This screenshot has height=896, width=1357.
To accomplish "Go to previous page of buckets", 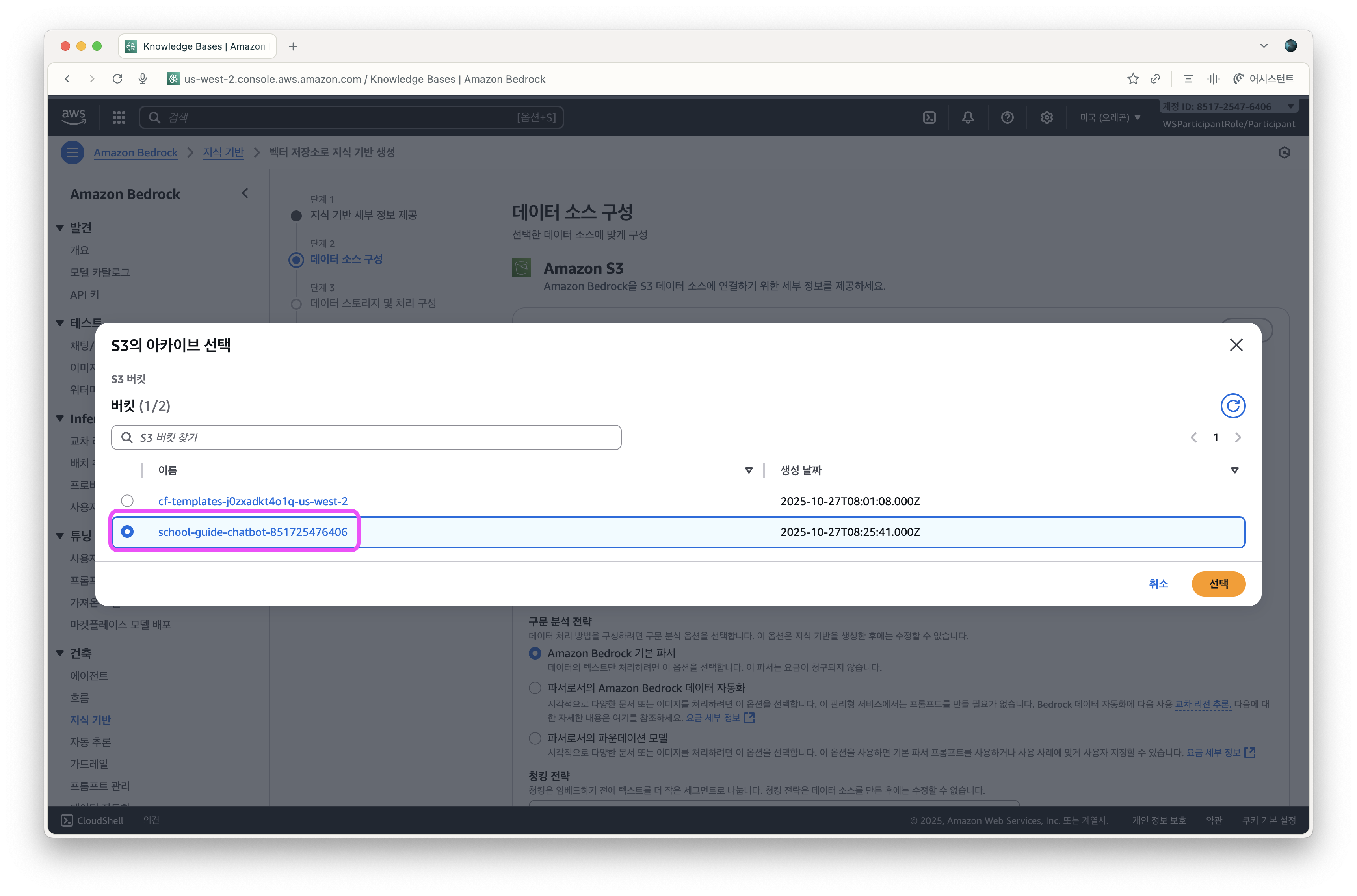I will point(1193,437).
